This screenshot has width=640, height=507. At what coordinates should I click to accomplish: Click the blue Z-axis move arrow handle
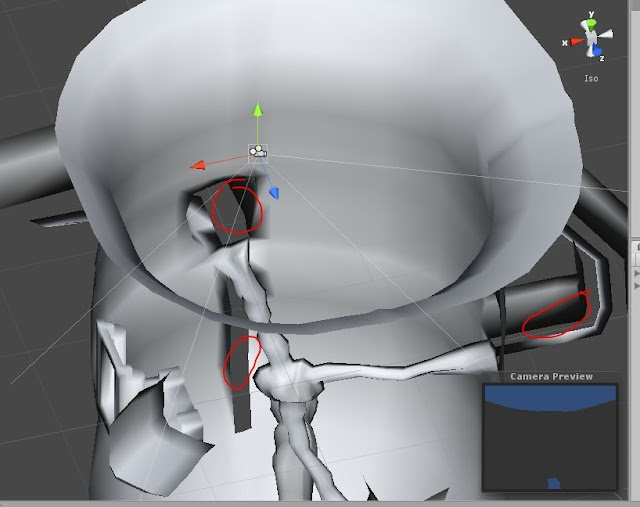pyautogui.click(x=275, y=193)
